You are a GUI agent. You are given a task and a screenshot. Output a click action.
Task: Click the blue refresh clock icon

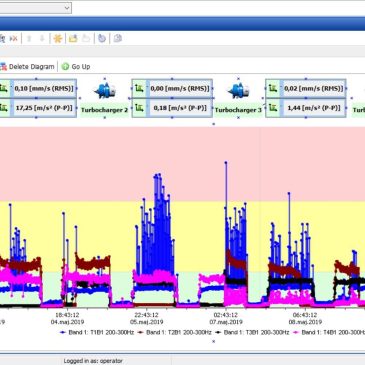click(102, 39)
